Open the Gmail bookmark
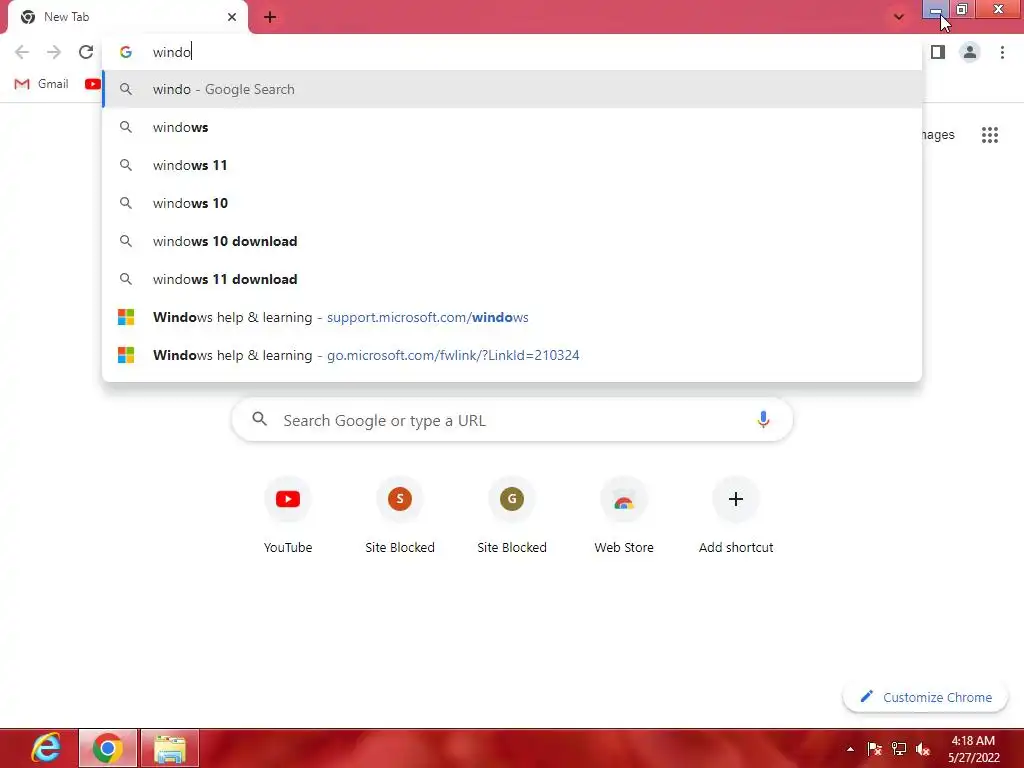This screenshot has height=768, width=1024. [41, 84]
